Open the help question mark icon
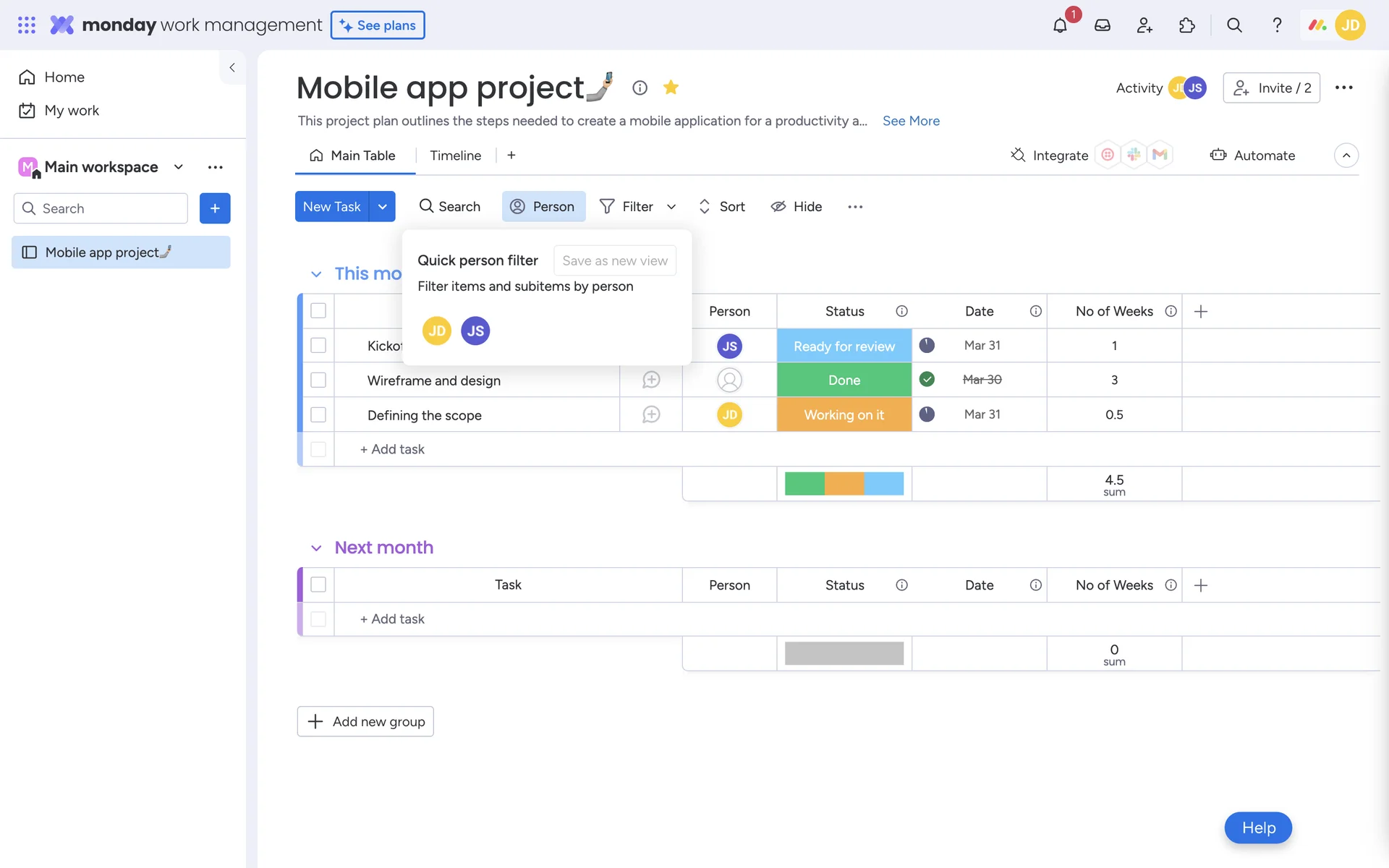Viewport: 1389px width, 868px height. tap(1277, 25)
